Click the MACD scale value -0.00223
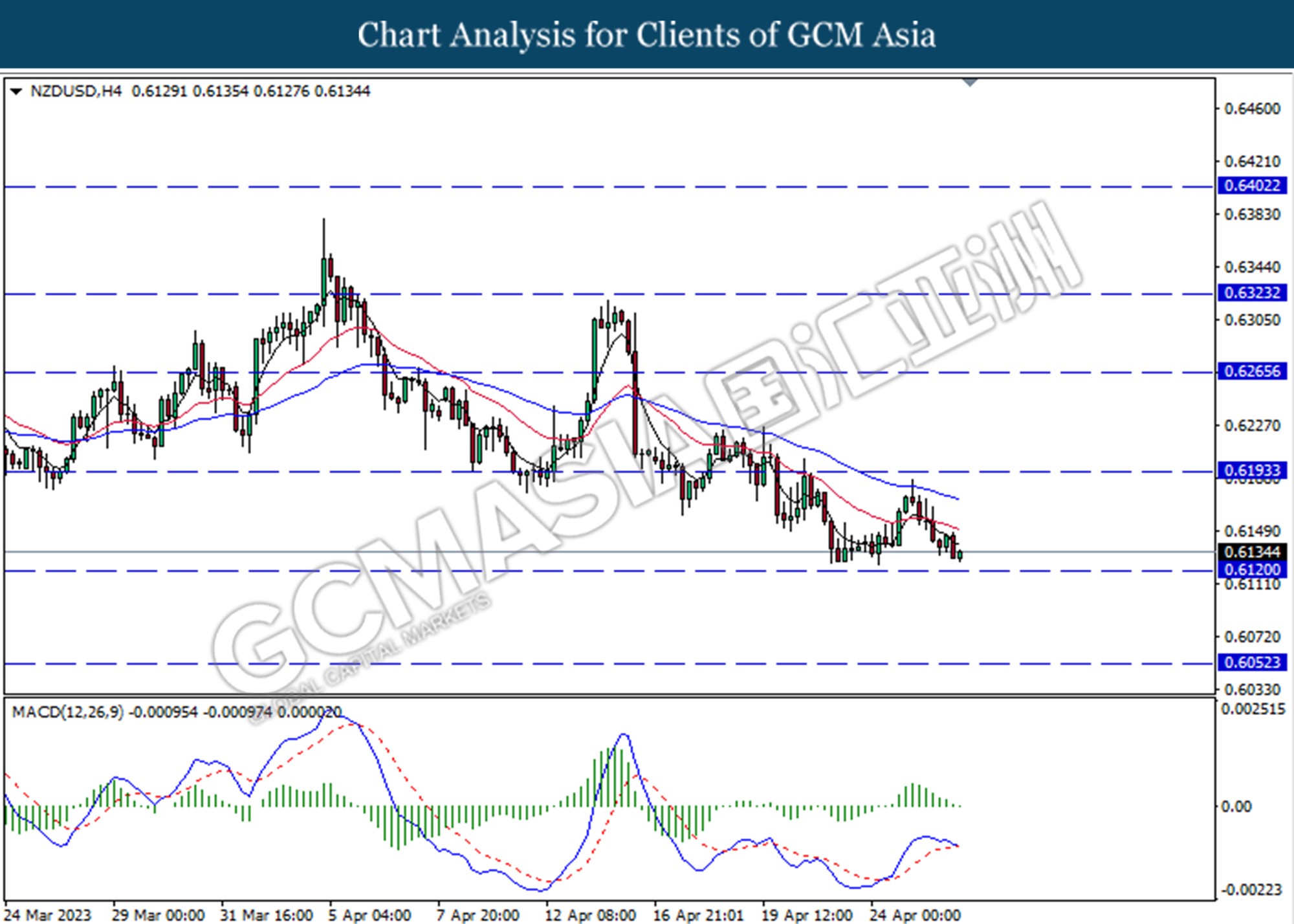1294x924 pixels. (1251, 890)
